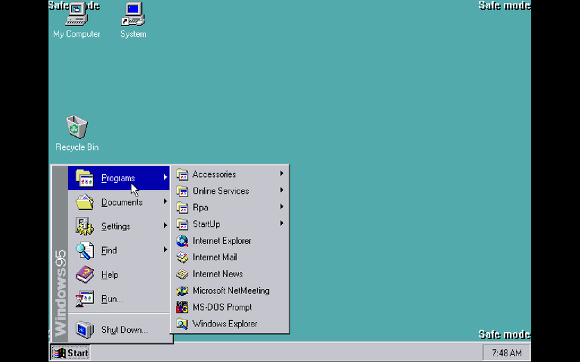This screenshot has width=580, height=362.
Task: Expand the Online Services submenu arrow
Action: coord(281,190)
